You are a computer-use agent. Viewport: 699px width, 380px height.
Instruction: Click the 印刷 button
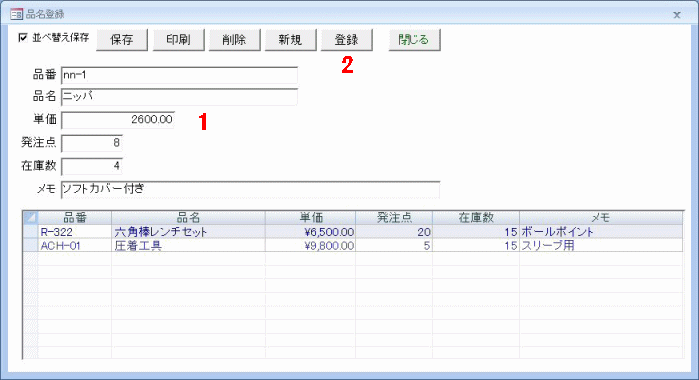(178, 40)
